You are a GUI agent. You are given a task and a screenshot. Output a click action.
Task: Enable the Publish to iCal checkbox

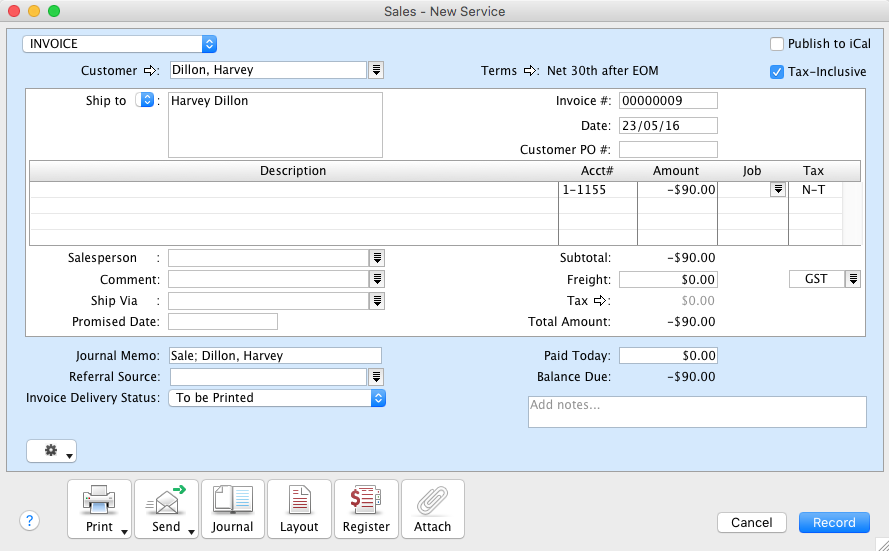tap(777, 44)
